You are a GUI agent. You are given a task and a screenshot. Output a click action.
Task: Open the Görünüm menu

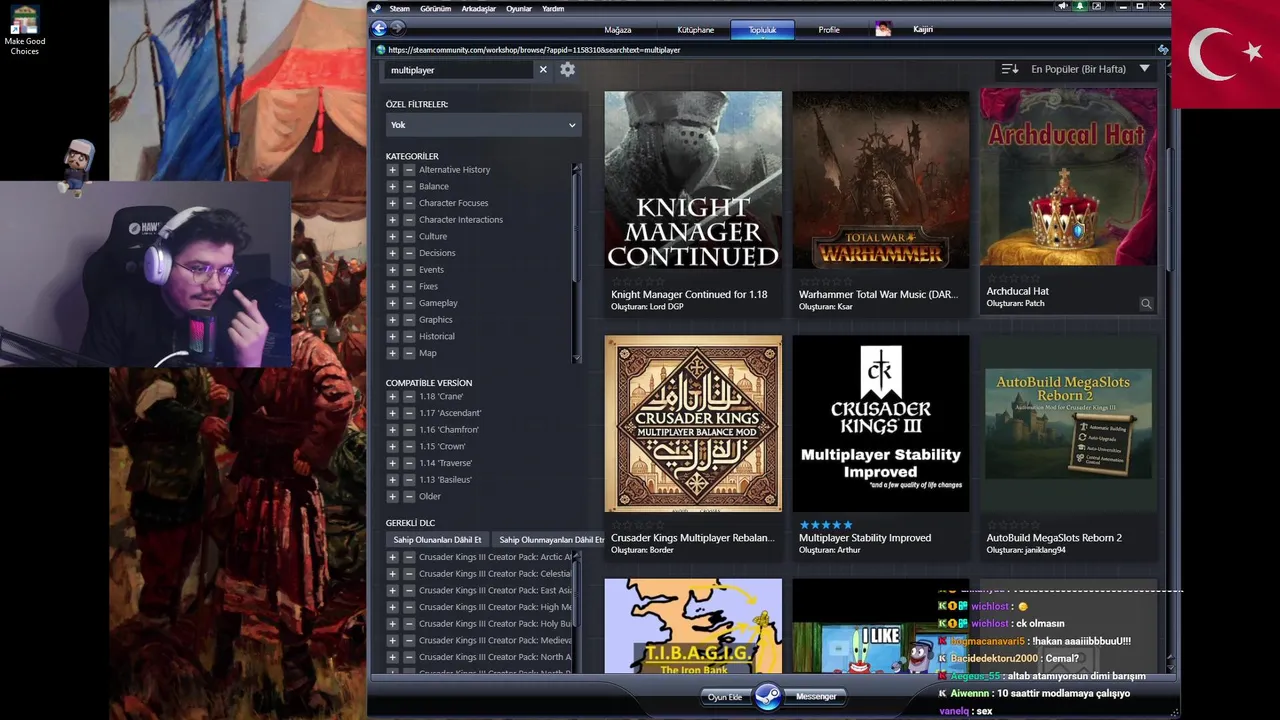tap(435, 8)
